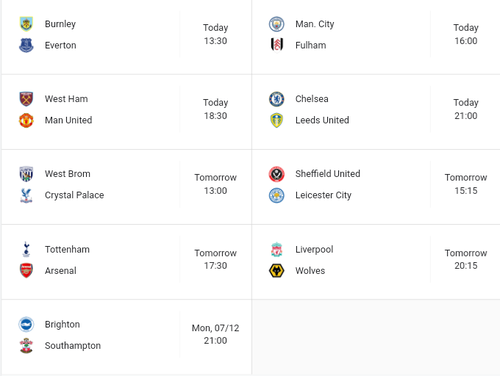Image resolution: width=500 pixels, height=376 pixels.
Task: Select the Southampton team name
Action: 73,346
